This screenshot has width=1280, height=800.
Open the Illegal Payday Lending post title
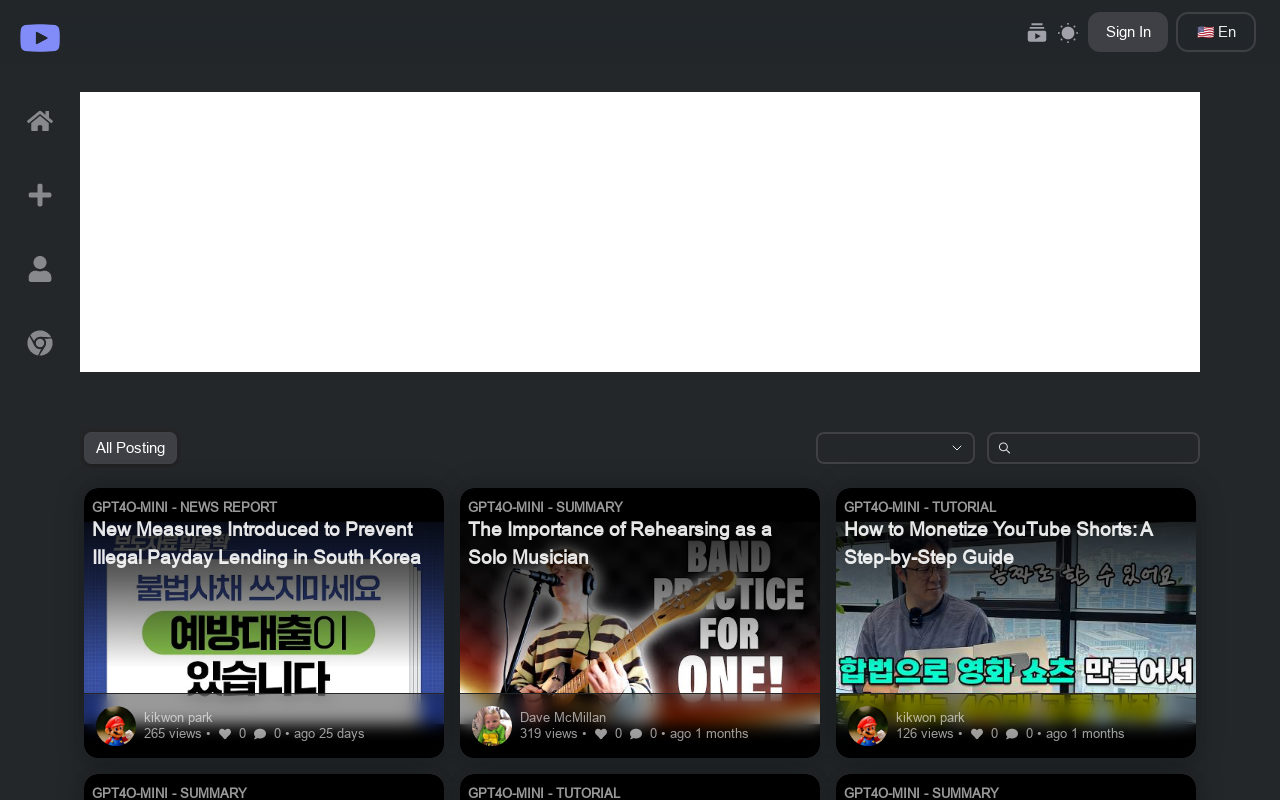point(256,543)
